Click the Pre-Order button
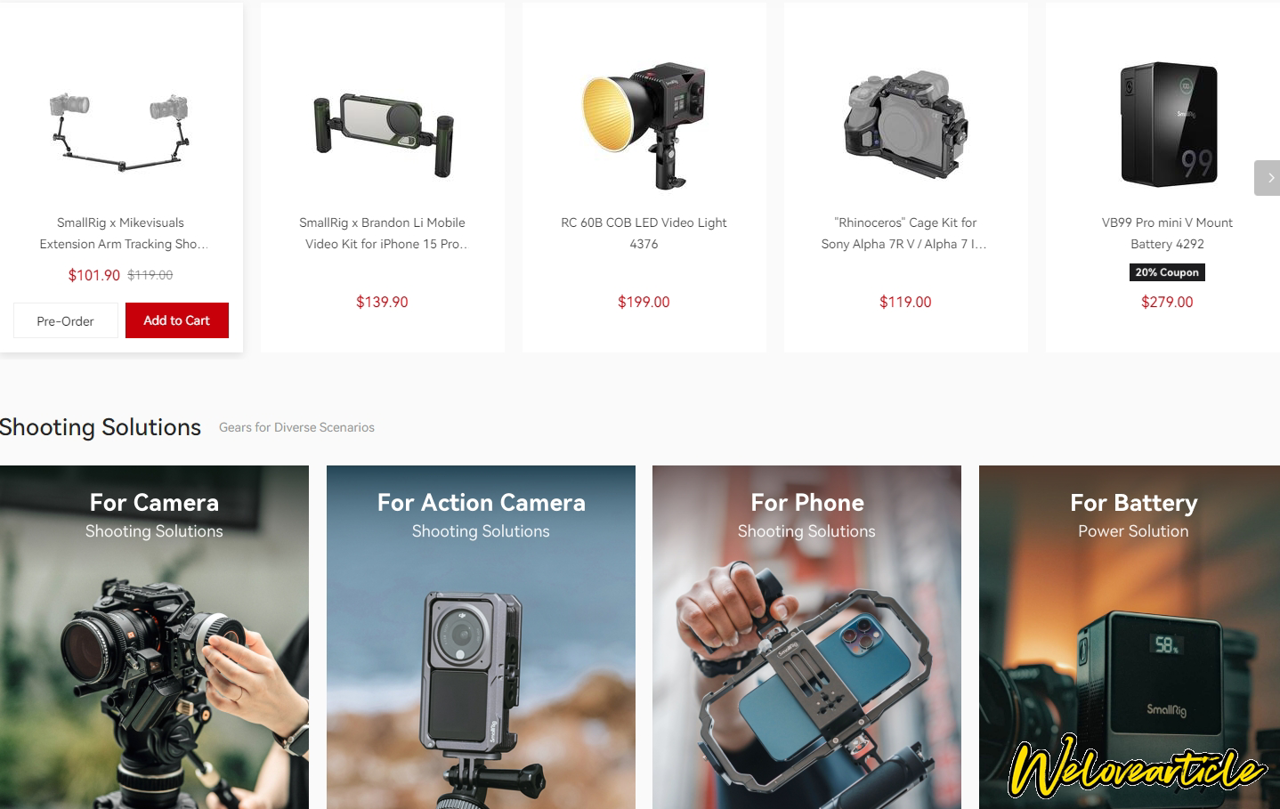The image size is (1280, 809). click(65, 321)
